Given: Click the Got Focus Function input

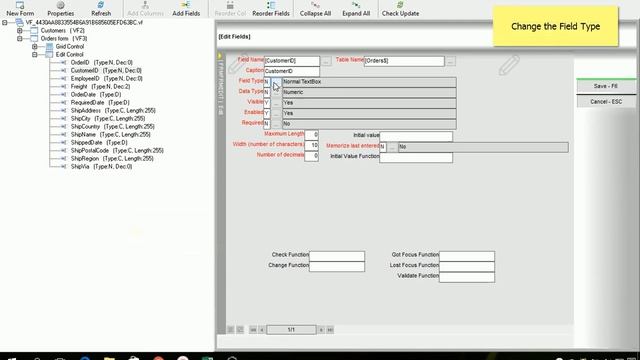Looking at the screenshot, I should coord(467,256).
